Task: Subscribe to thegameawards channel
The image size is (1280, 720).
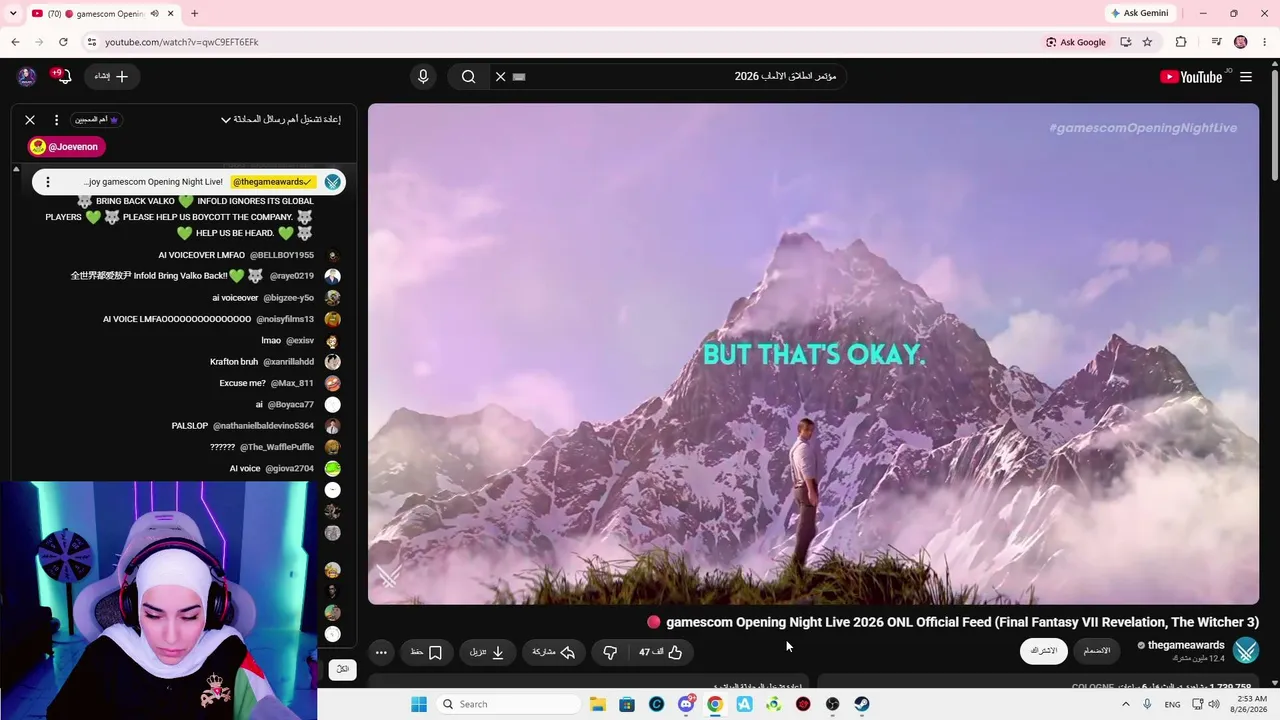Action: click(x=1044, y=651)
